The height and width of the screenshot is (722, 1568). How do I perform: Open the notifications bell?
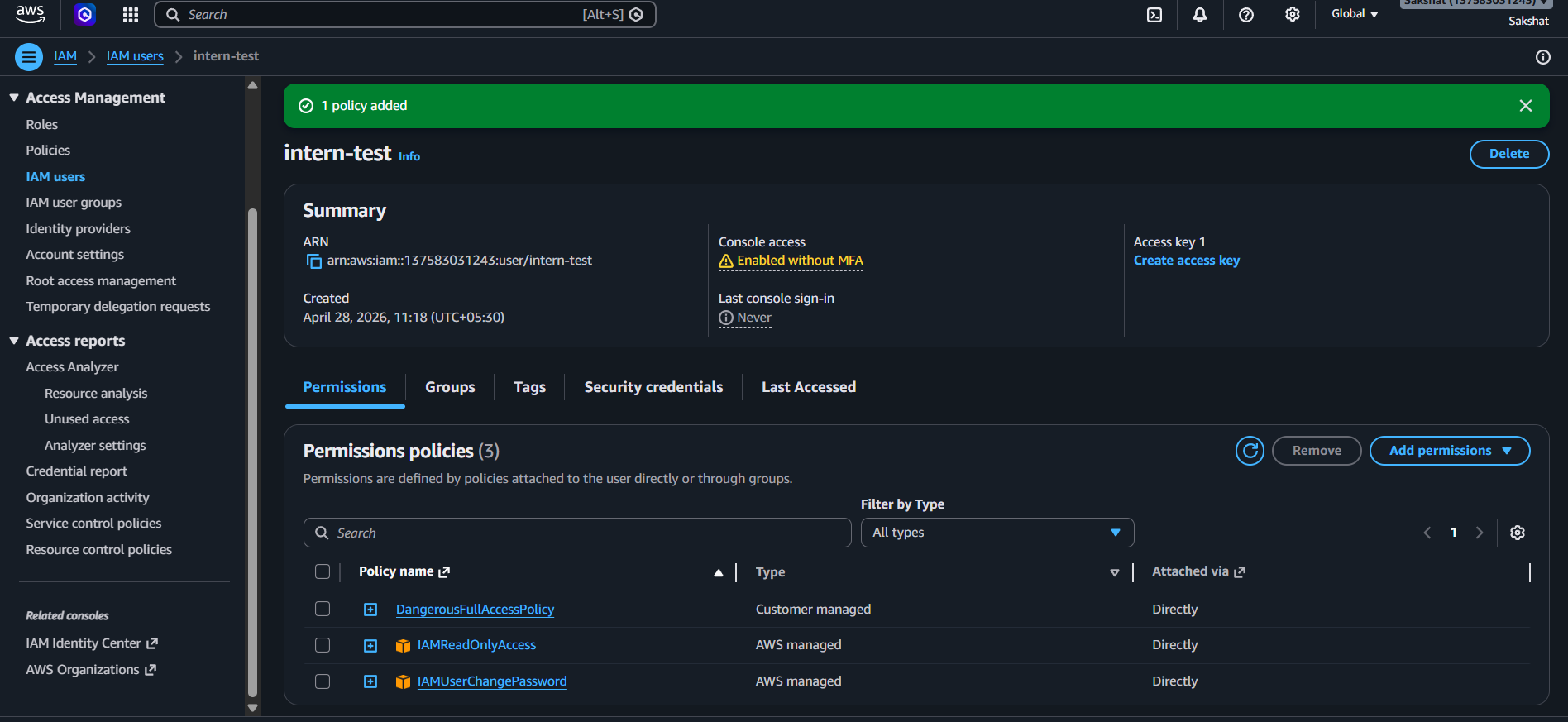coord(1200,14)
